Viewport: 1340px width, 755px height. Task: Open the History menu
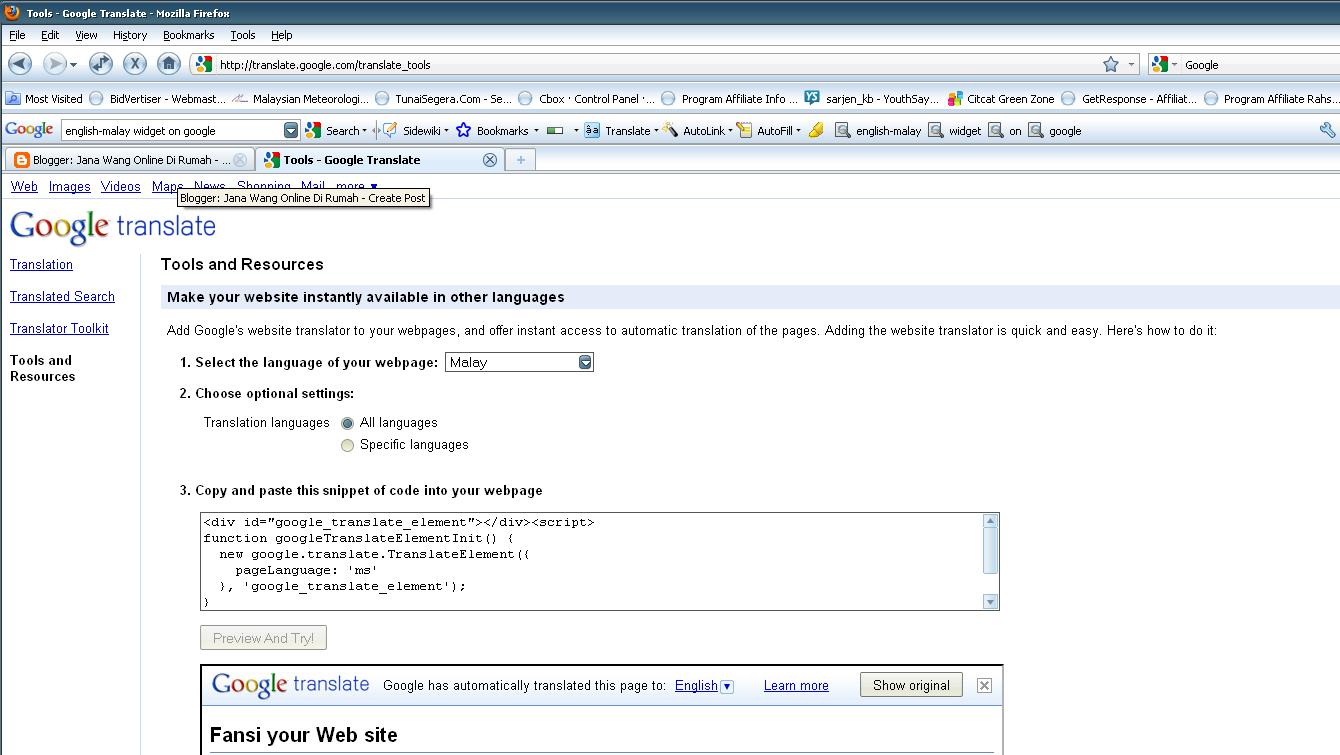(130, 35)
